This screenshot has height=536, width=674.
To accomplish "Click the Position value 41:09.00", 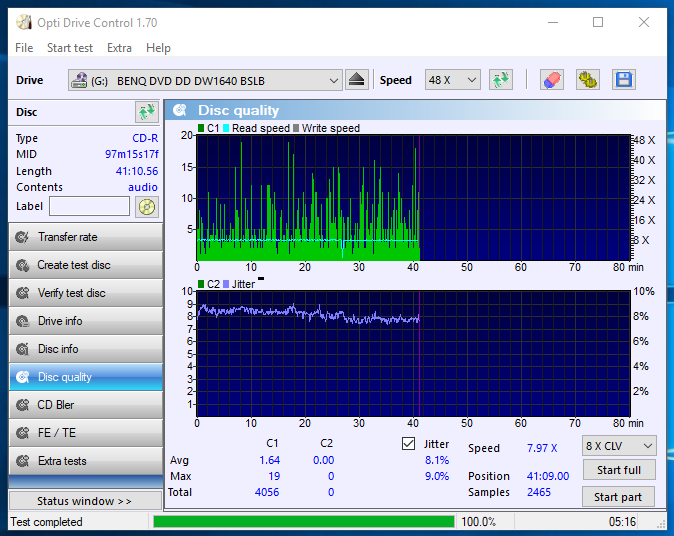I will (x=548, y=476).
